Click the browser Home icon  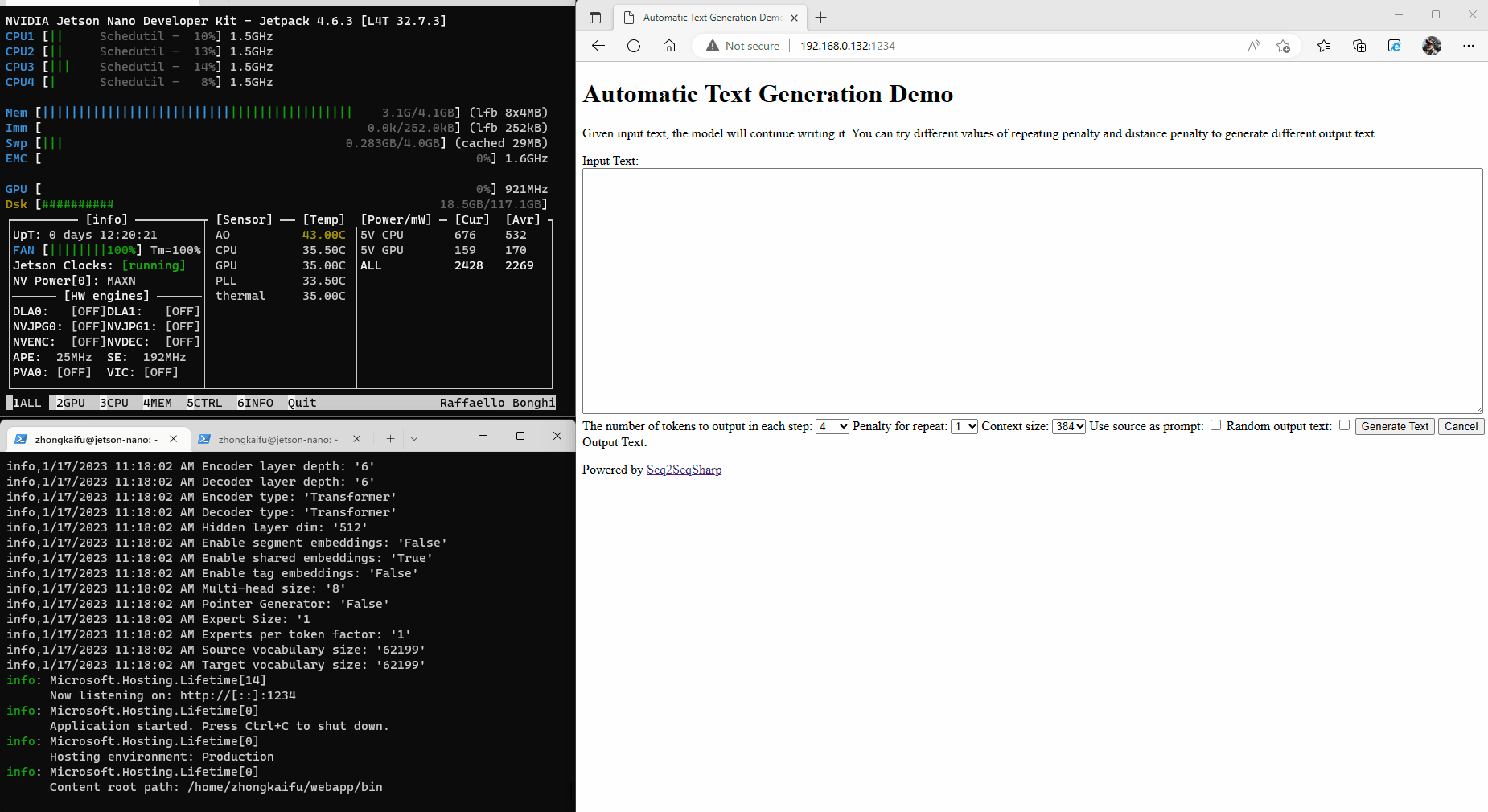click(669, 46)
